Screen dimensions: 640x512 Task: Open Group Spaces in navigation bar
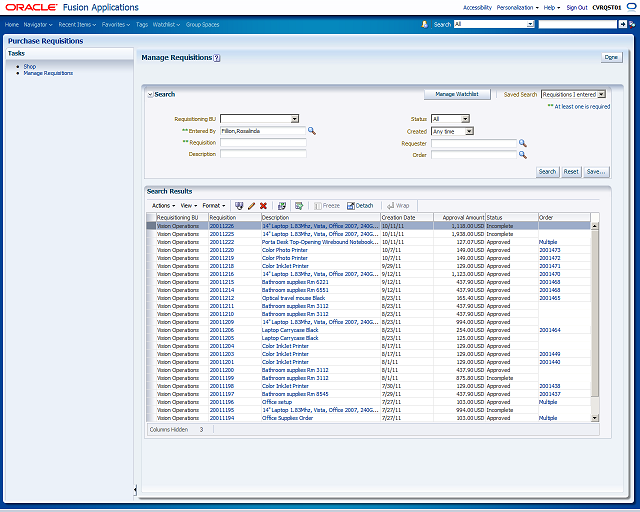tap(202, 24)
